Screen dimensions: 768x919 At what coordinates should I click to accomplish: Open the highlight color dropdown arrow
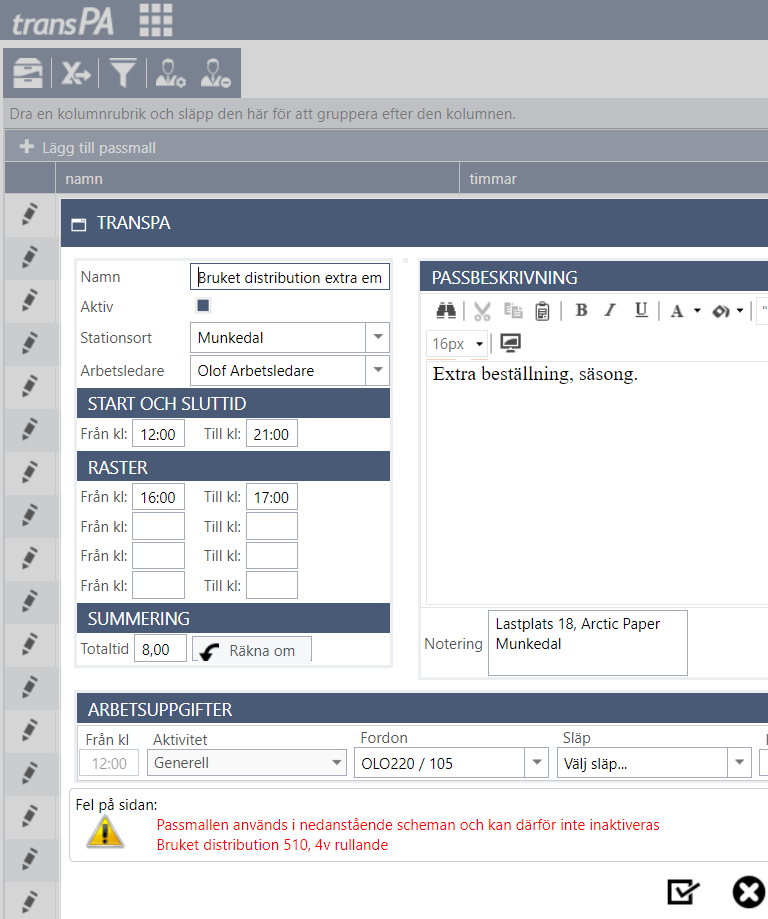tap(740, 311)
